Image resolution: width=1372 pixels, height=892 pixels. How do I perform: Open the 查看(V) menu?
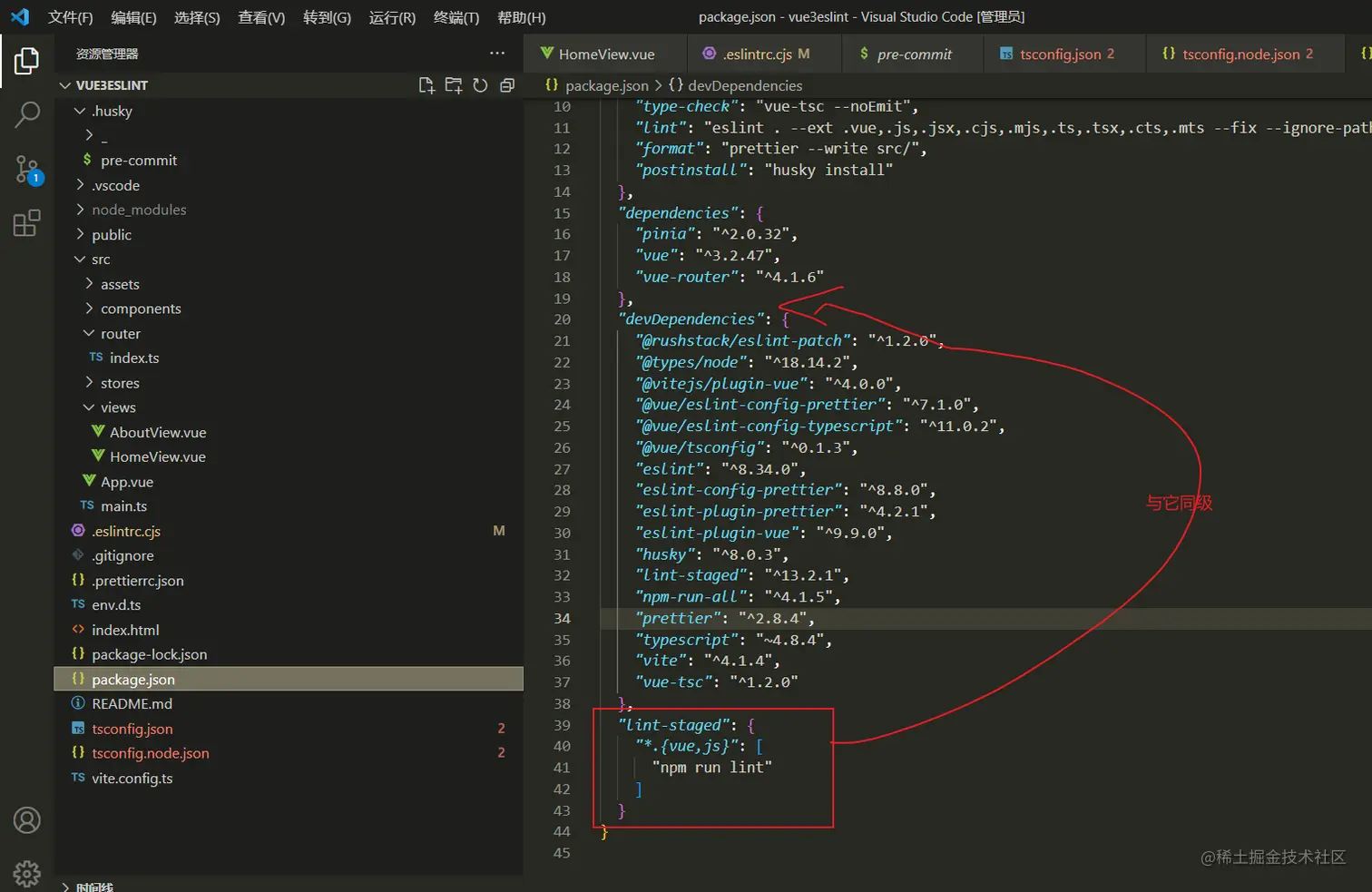261,17
